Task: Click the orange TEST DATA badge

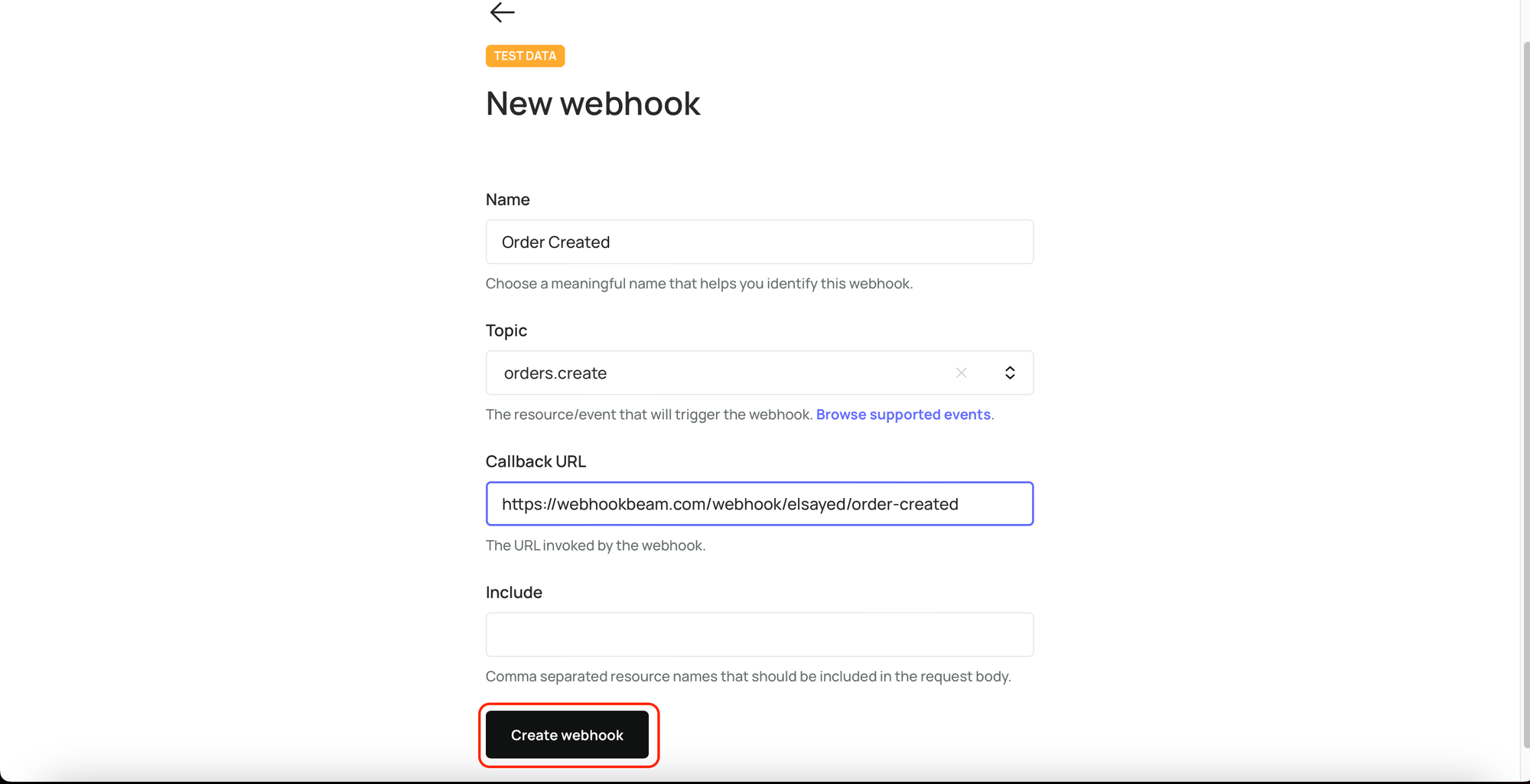Action: (x=525, y=56)
